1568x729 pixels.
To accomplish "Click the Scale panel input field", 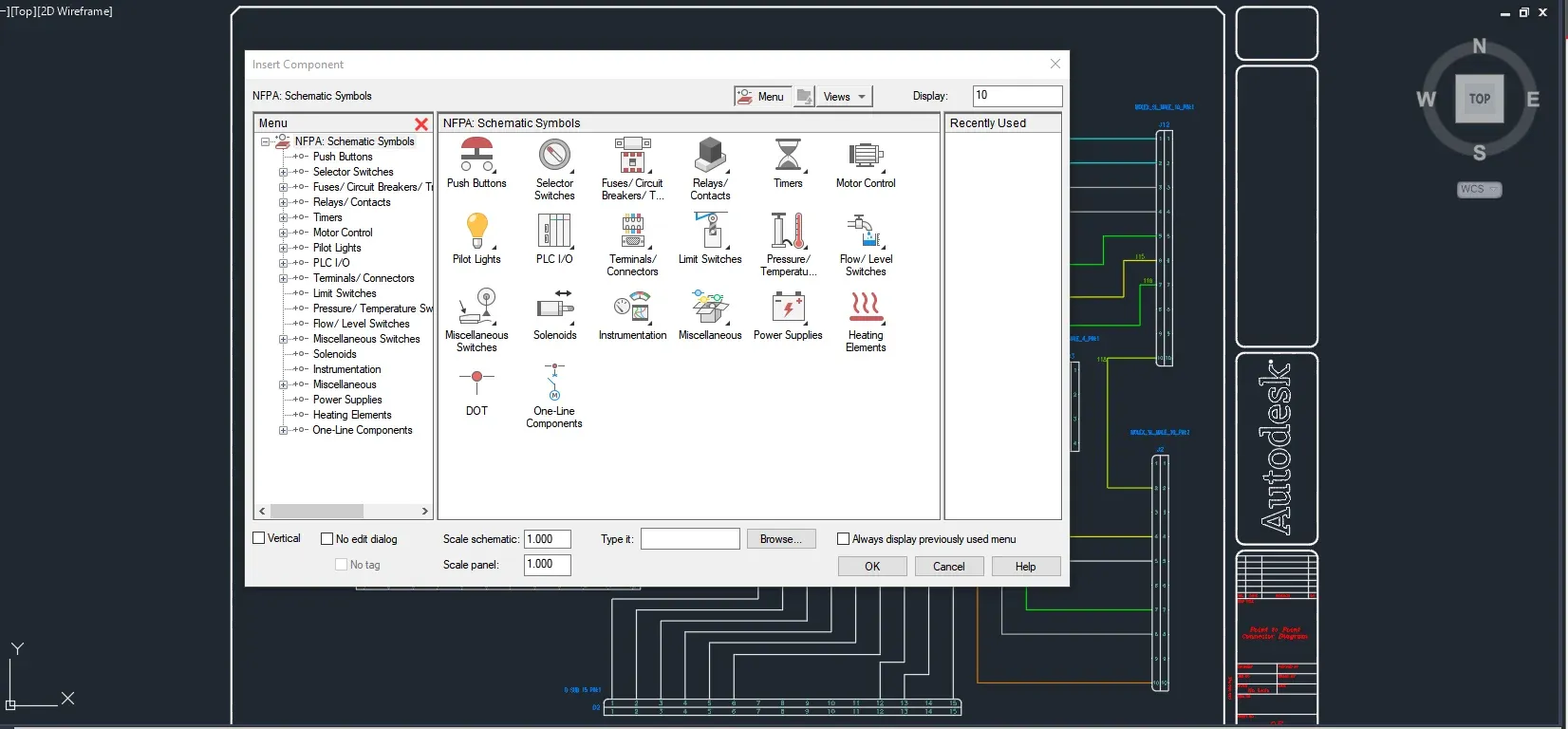I will 548,565.
